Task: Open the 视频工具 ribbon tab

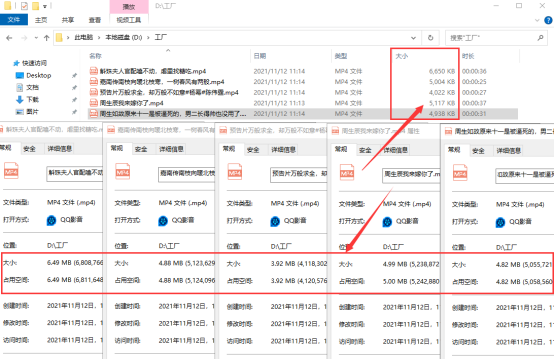Action: pos(129,20)
